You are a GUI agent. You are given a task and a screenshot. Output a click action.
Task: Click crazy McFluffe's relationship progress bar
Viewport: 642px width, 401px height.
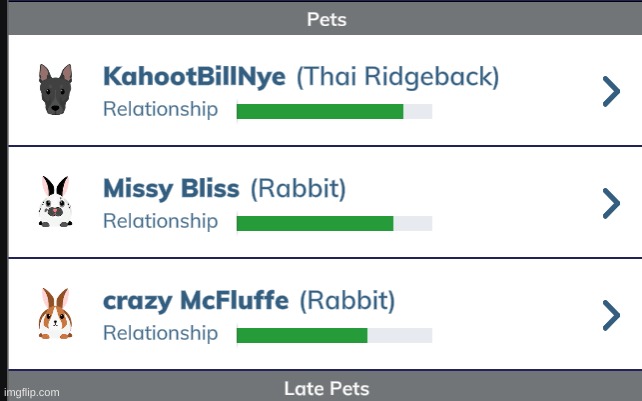(334, 335)
